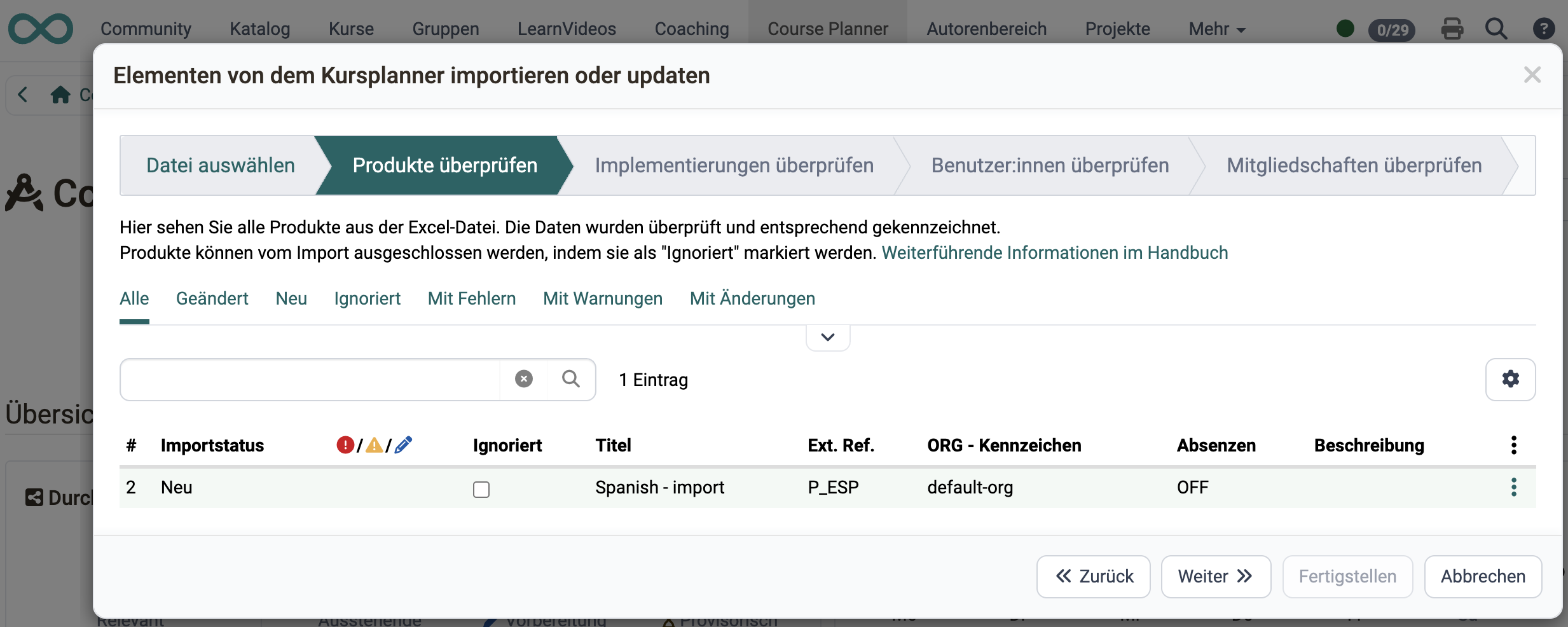Click the green online status dot

pos(1345,29)
